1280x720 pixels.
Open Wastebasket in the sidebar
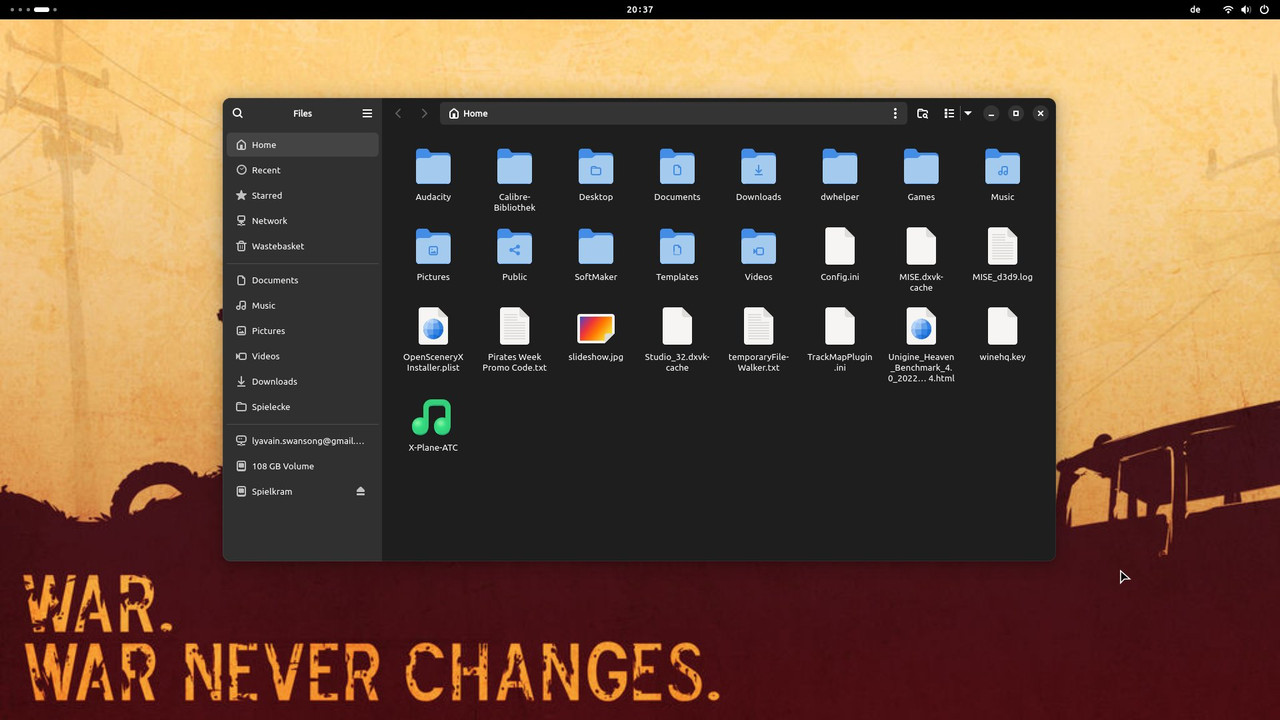(x=303, y=246)
